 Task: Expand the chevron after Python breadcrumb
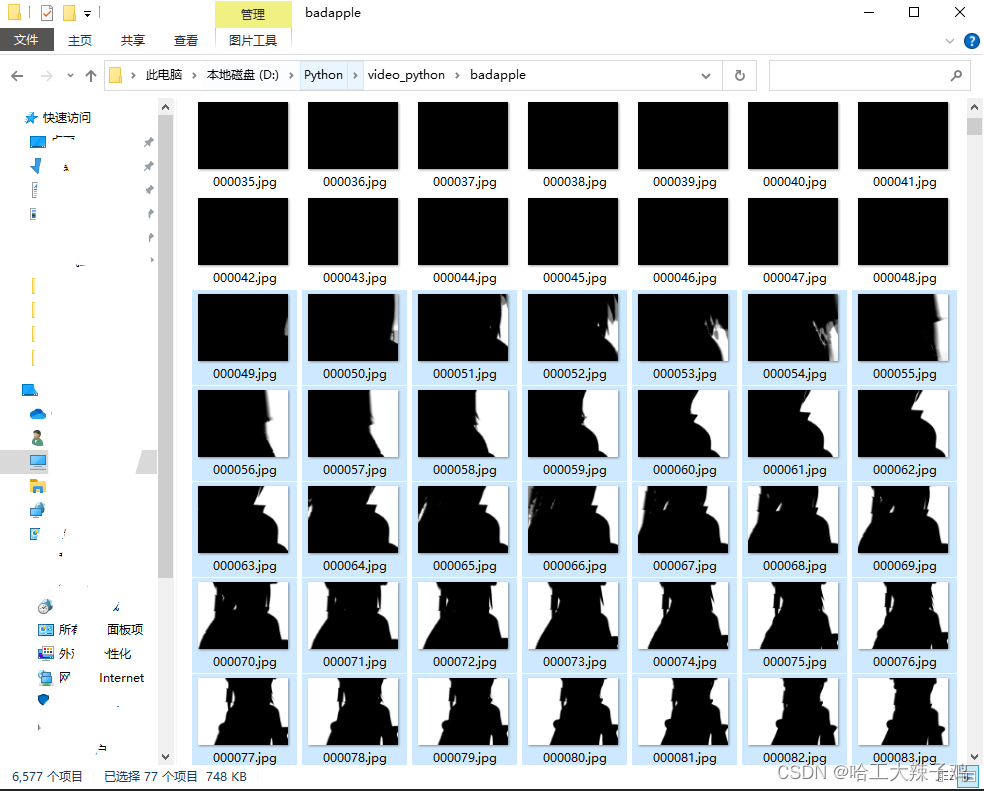pyautogui.click(x=355, y=75)
